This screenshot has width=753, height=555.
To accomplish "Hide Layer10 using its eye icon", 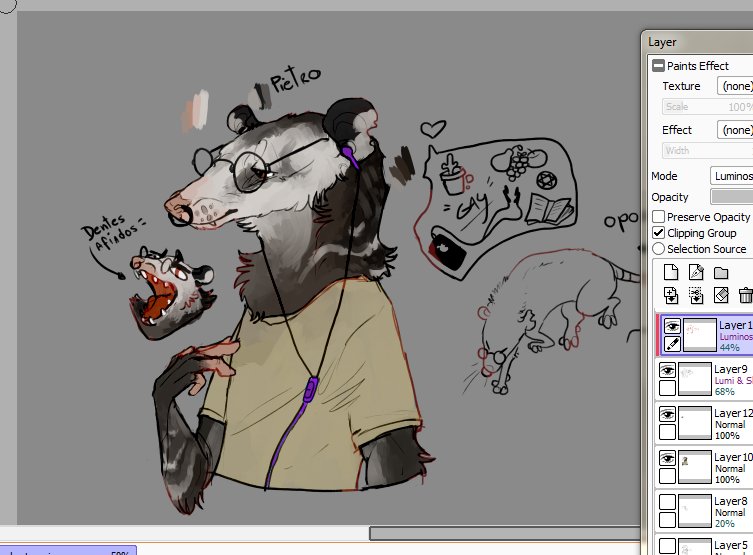I will [668, 458].
